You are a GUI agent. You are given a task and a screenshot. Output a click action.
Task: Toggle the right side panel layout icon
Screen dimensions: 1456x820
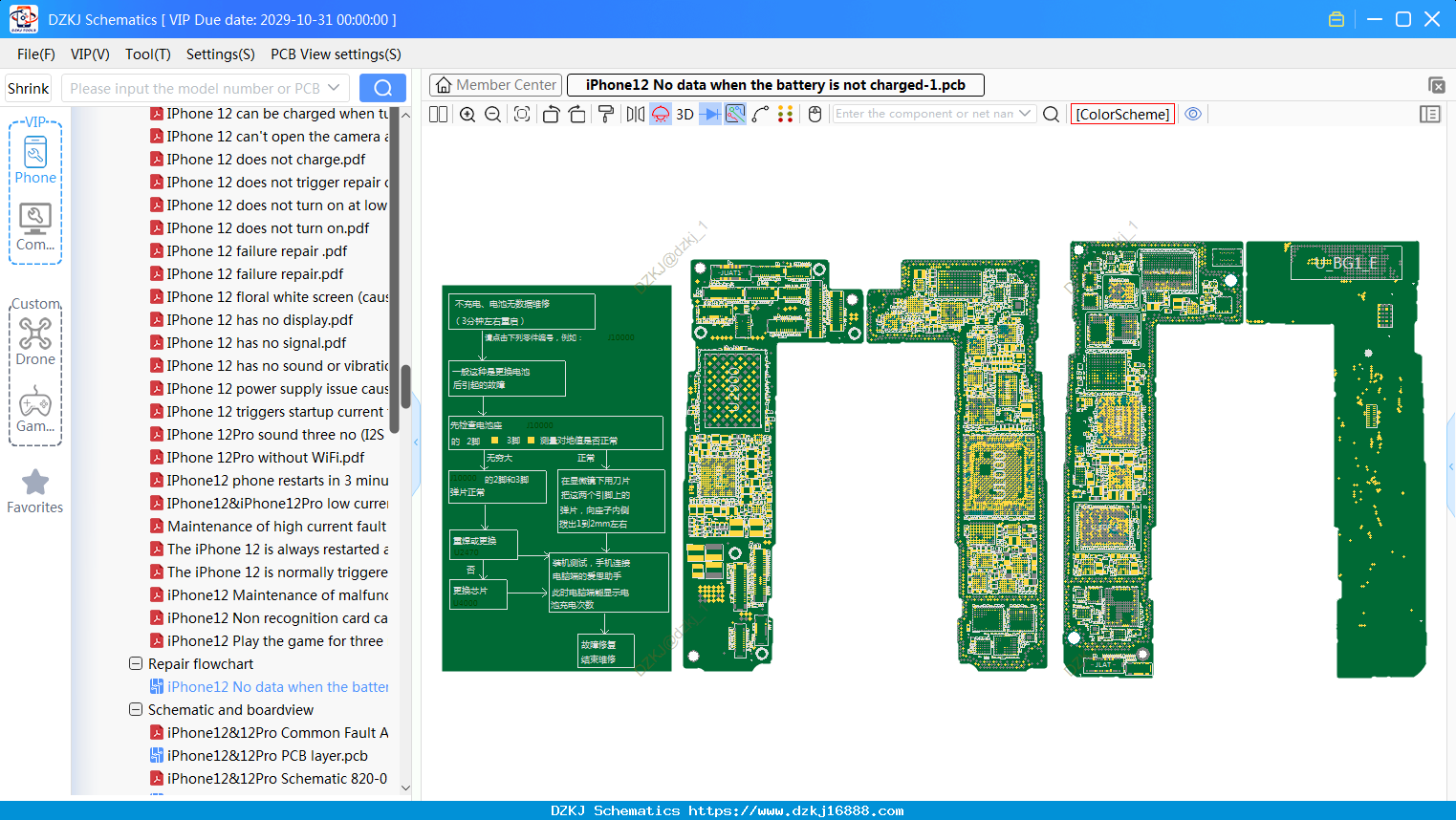(1430, 114)
